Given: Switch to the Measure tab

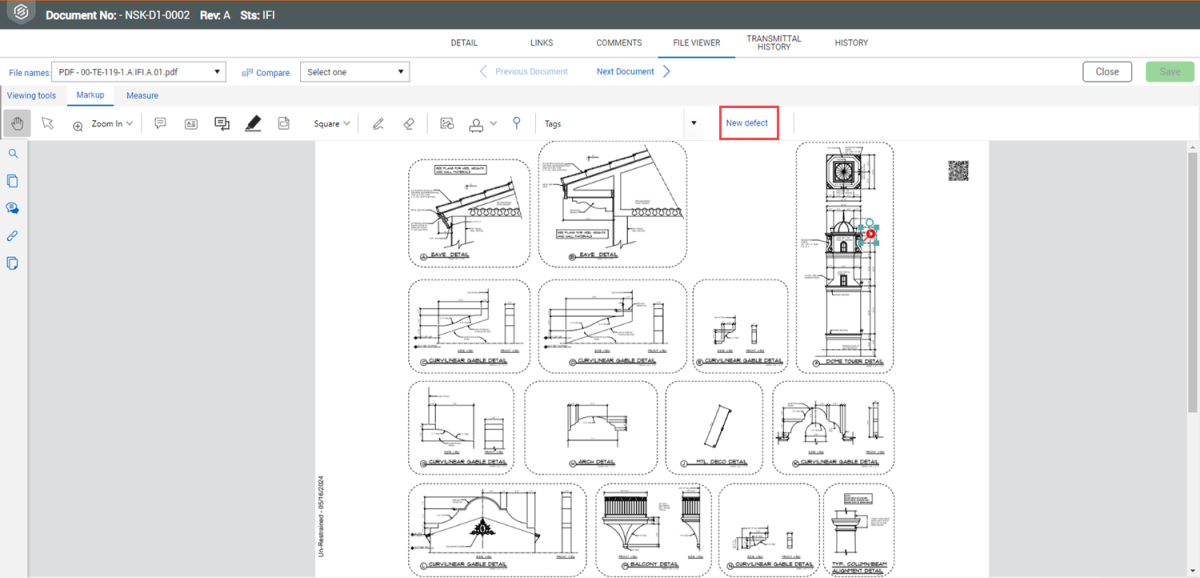Looking at the screenshot, I should [x=142, y=96].
